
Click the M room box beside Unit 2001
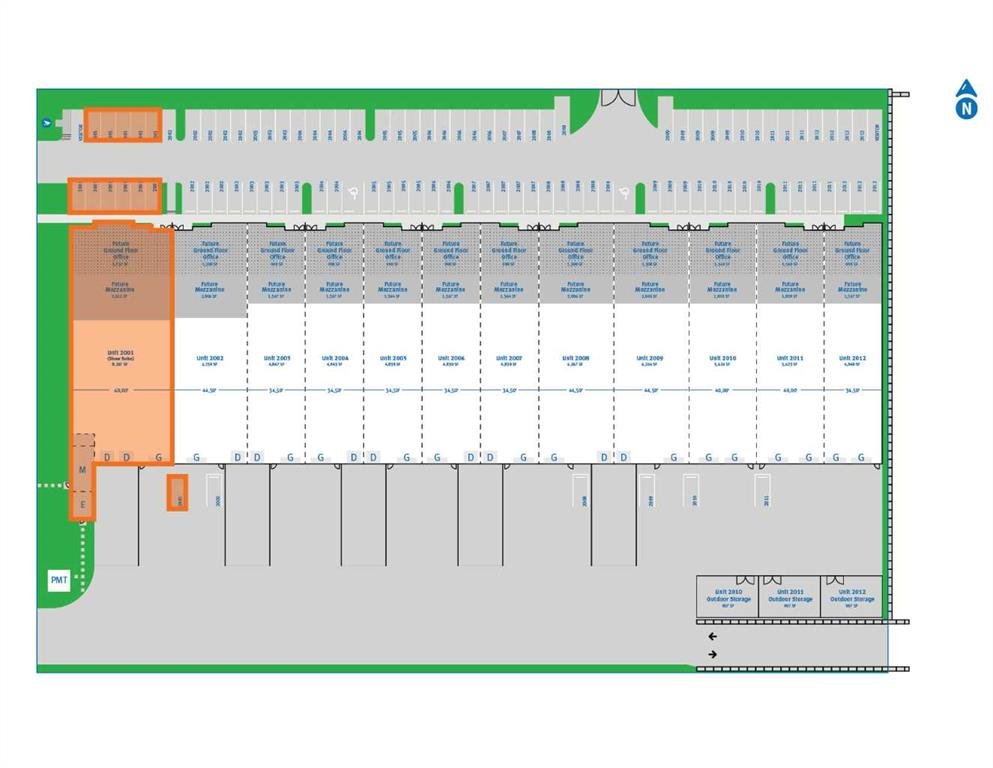[x=83, y=469]
